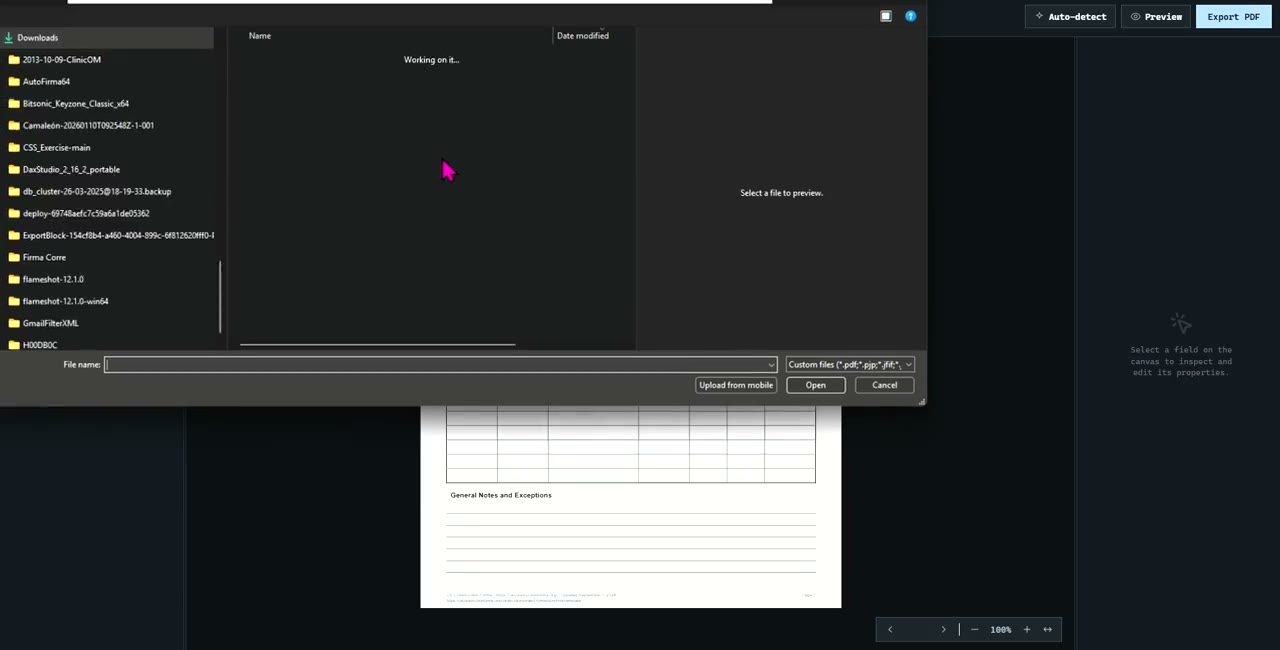The width and height of the screenshot is (1280, 650).
Task: Select the db_cluster-26-03-2025 backup folder
Action: pyautogui.click(x=96, y=192)
